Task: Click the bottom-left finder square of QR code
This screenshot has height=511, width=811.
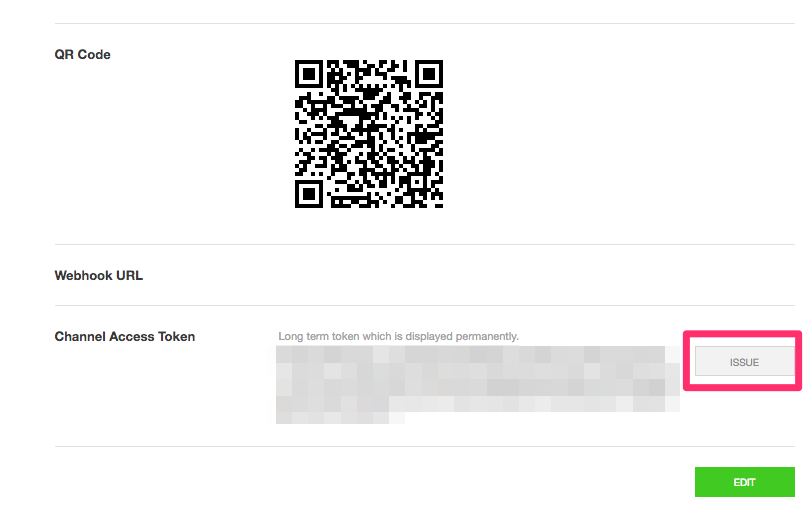Action: [309, 194]
